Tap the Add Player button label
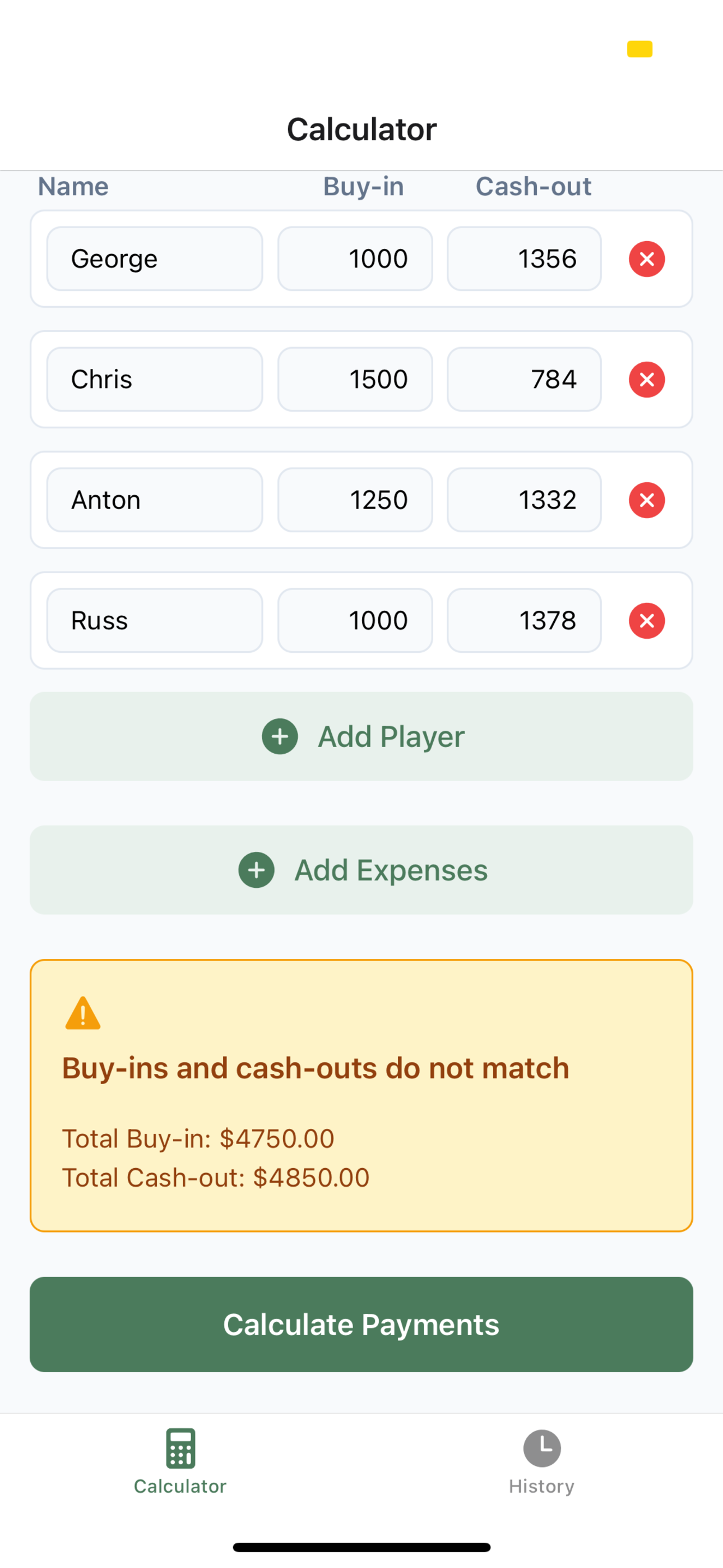723x1568 pixels. click(391, 736)
